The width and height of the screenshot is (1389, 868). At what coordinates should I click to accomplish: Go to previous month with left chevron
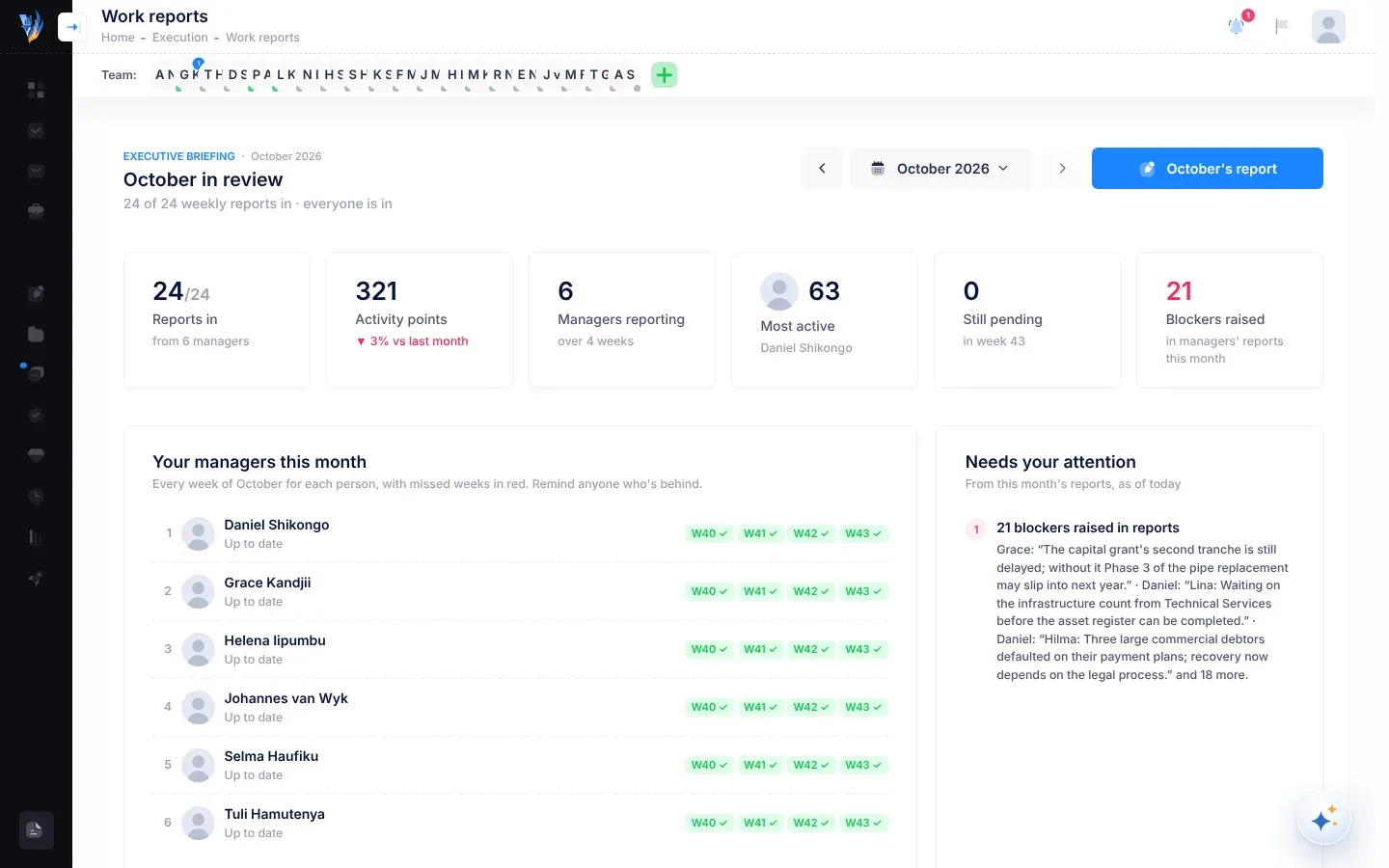(822, 169)
